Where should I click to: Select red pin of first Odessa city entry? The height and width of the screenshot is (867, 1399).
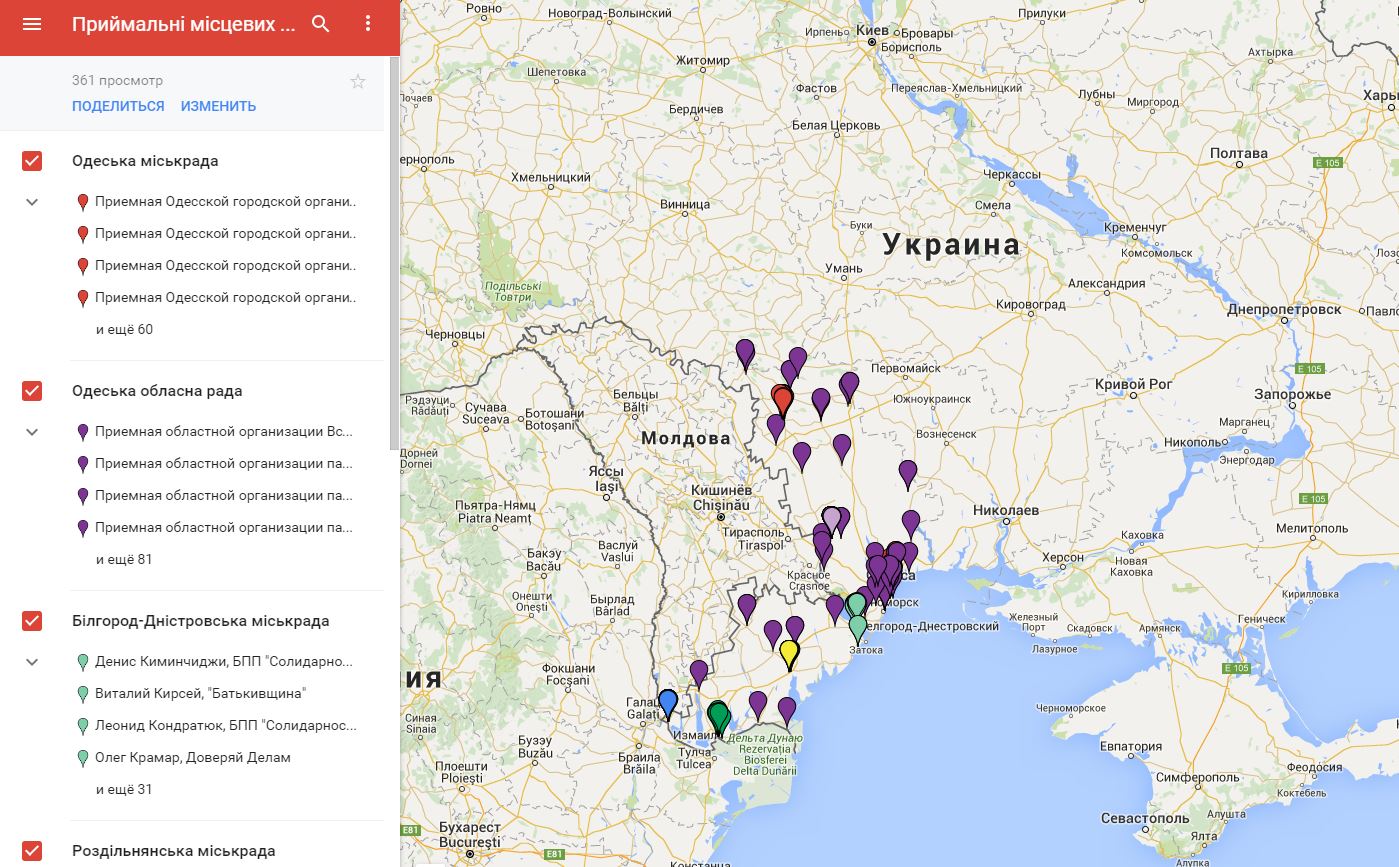pos(83,202)
